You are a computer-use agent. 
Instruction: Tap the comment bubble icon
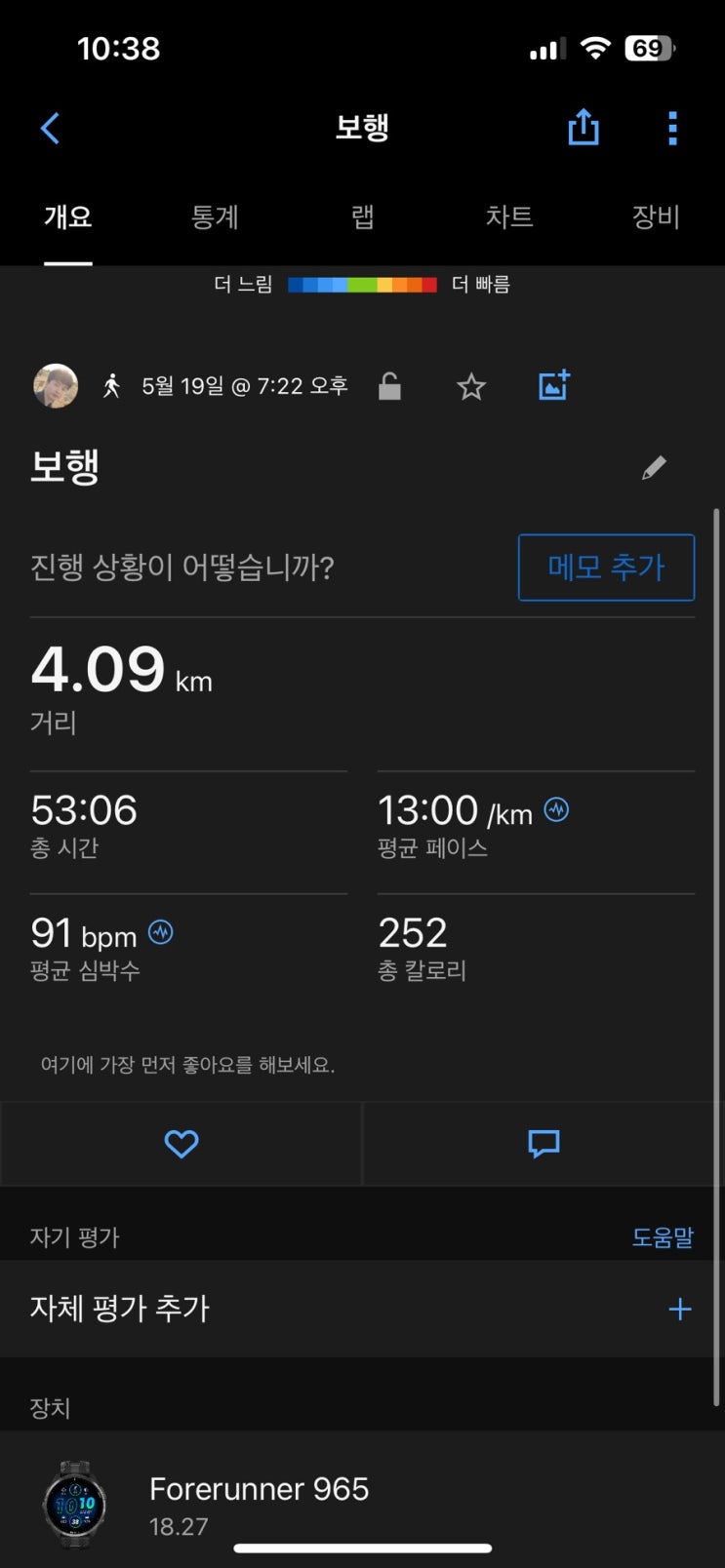544,1143
